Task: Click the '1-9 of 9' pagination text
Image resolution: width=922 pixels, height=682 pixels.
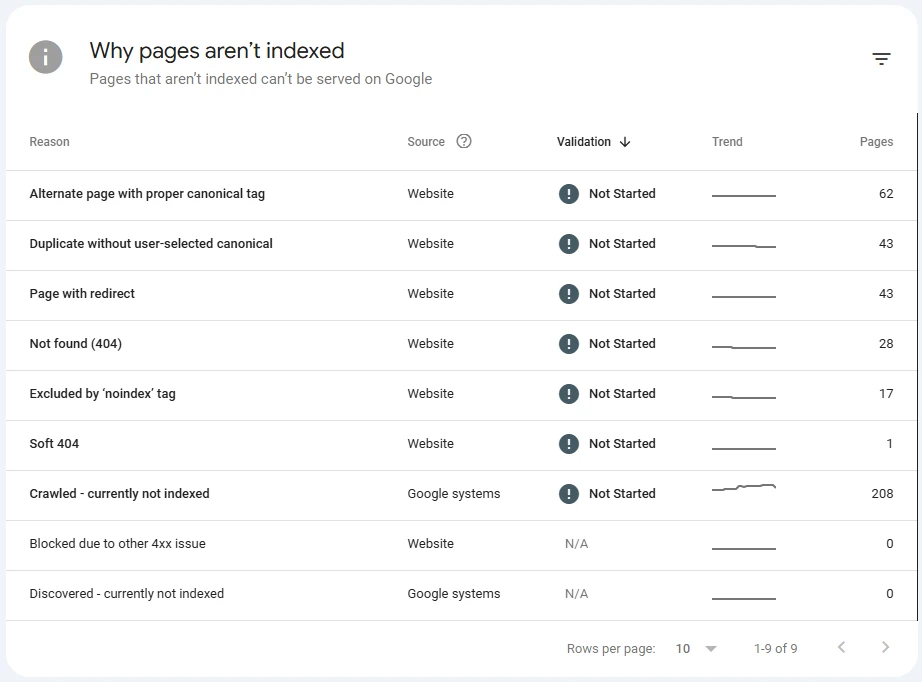Action: (x=776, y=648)
